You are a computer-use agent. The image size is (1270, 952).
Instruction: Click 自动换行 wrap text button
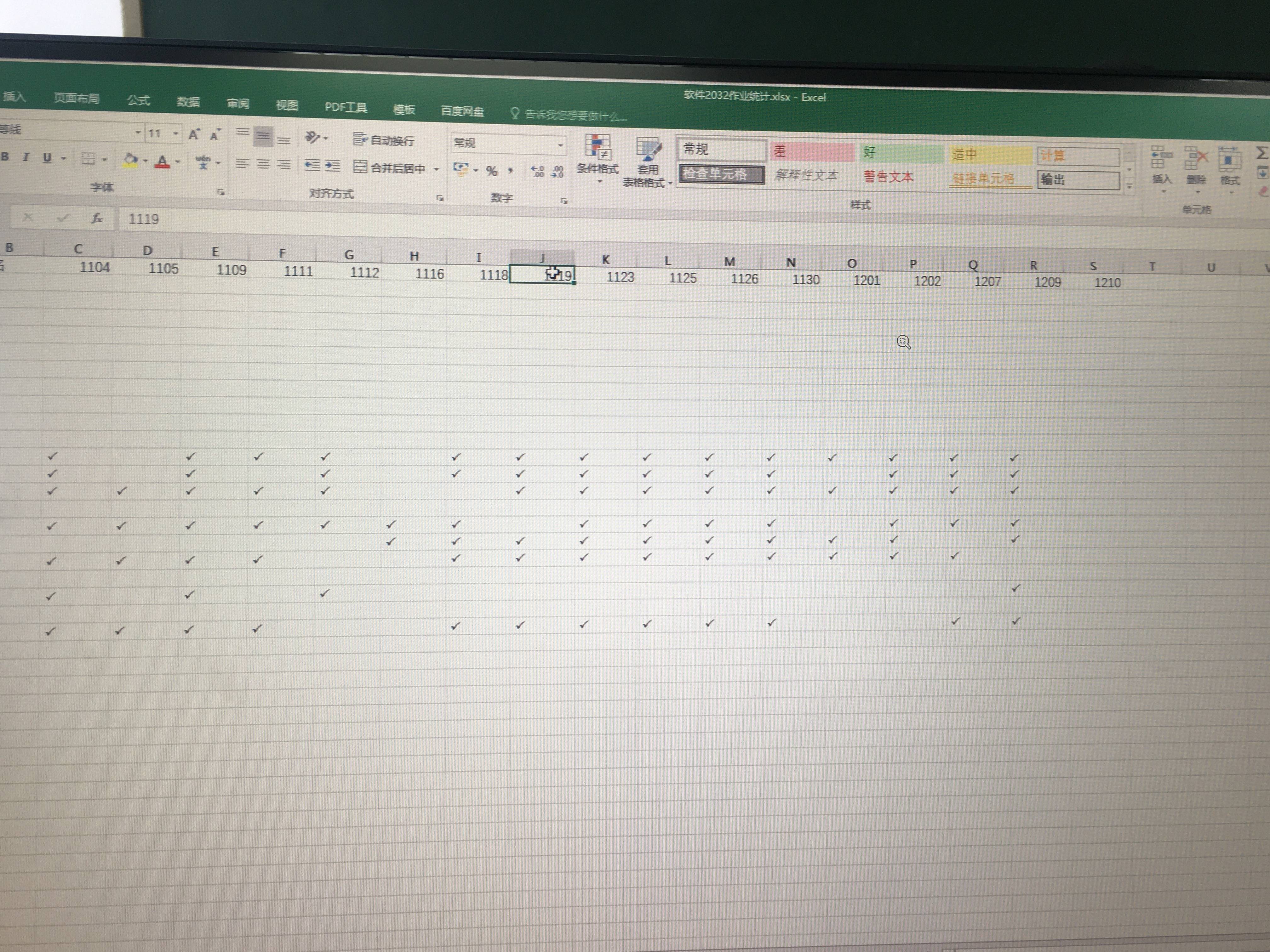tap(383, 139)
